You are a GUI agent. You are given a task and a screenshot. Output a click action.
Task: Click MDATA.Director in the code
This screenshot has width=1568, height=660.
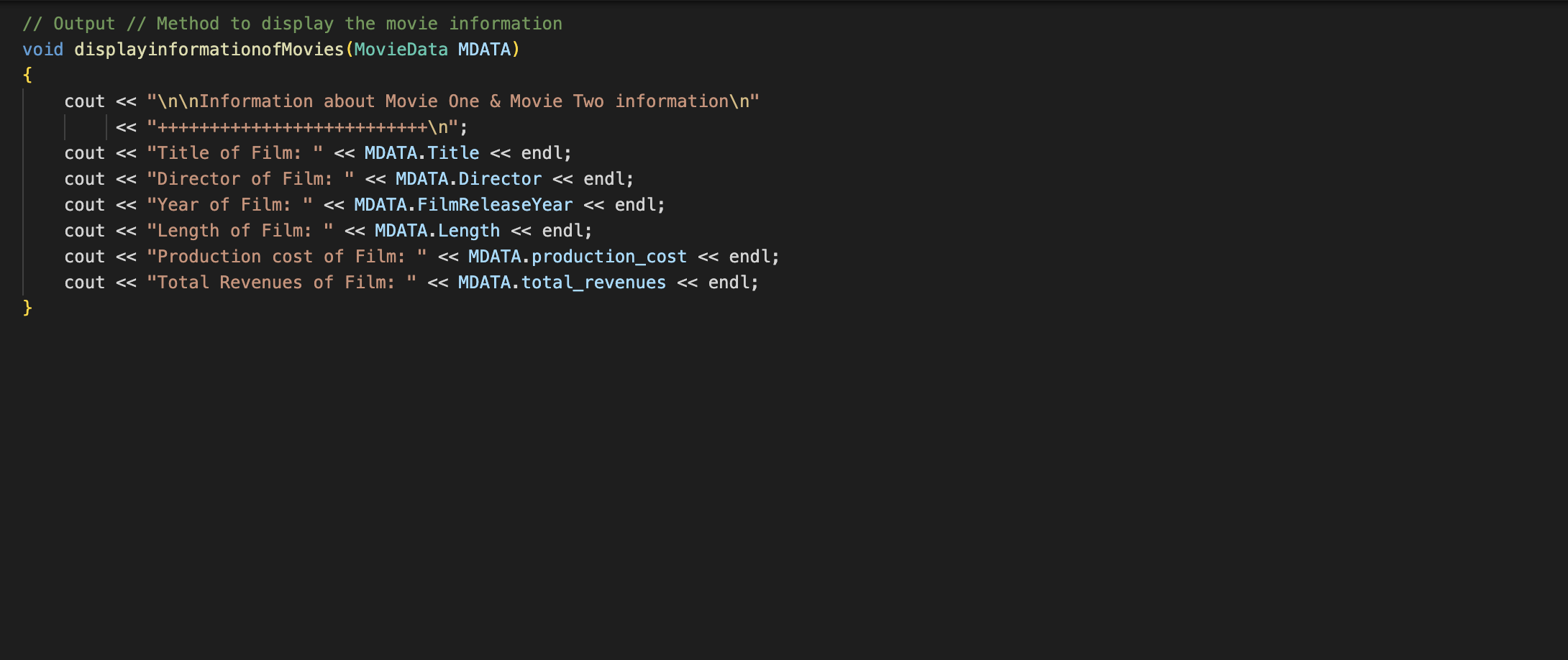468,178
